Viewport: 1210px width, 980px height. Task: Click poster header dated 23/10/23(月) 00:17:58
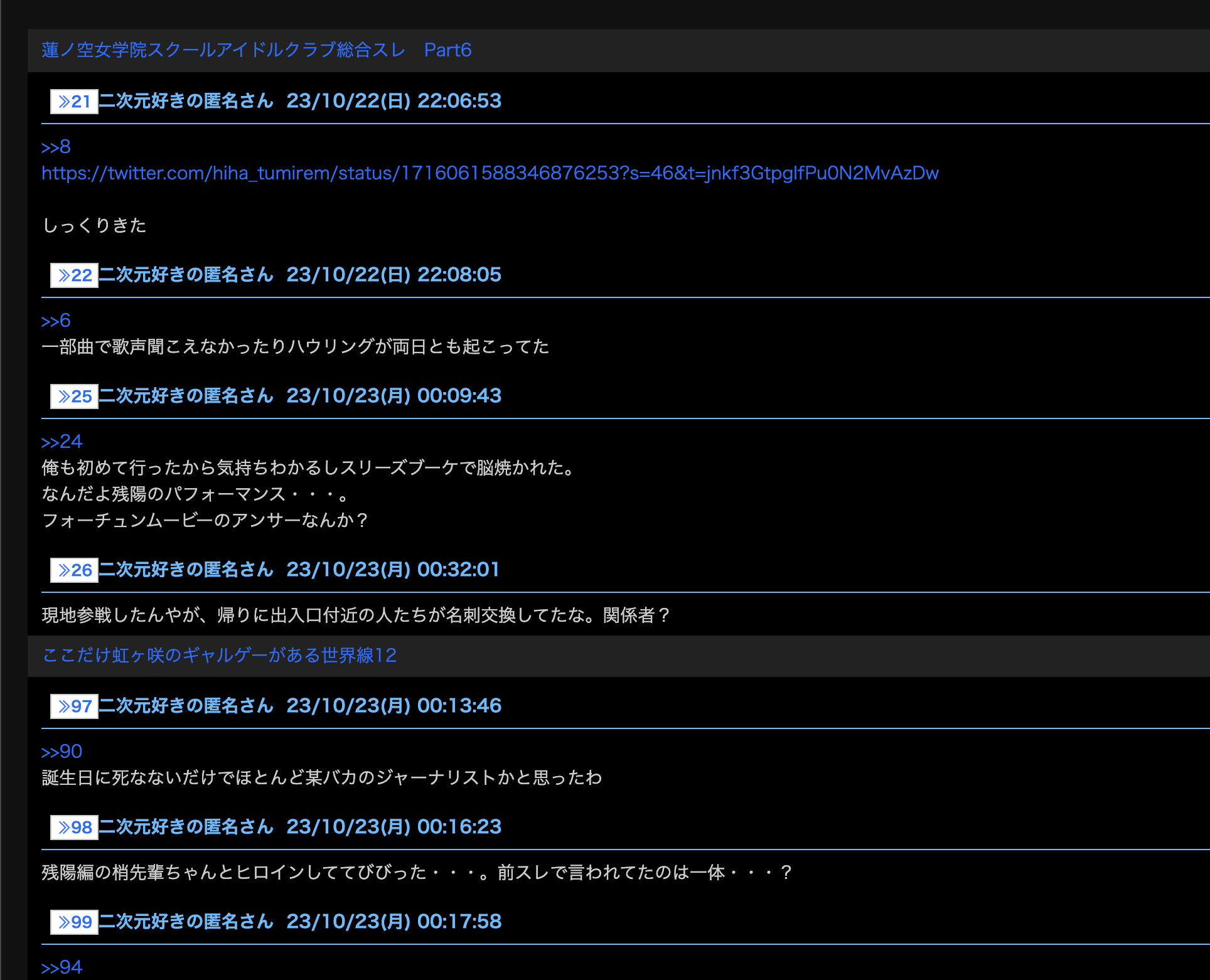point(300,922)
